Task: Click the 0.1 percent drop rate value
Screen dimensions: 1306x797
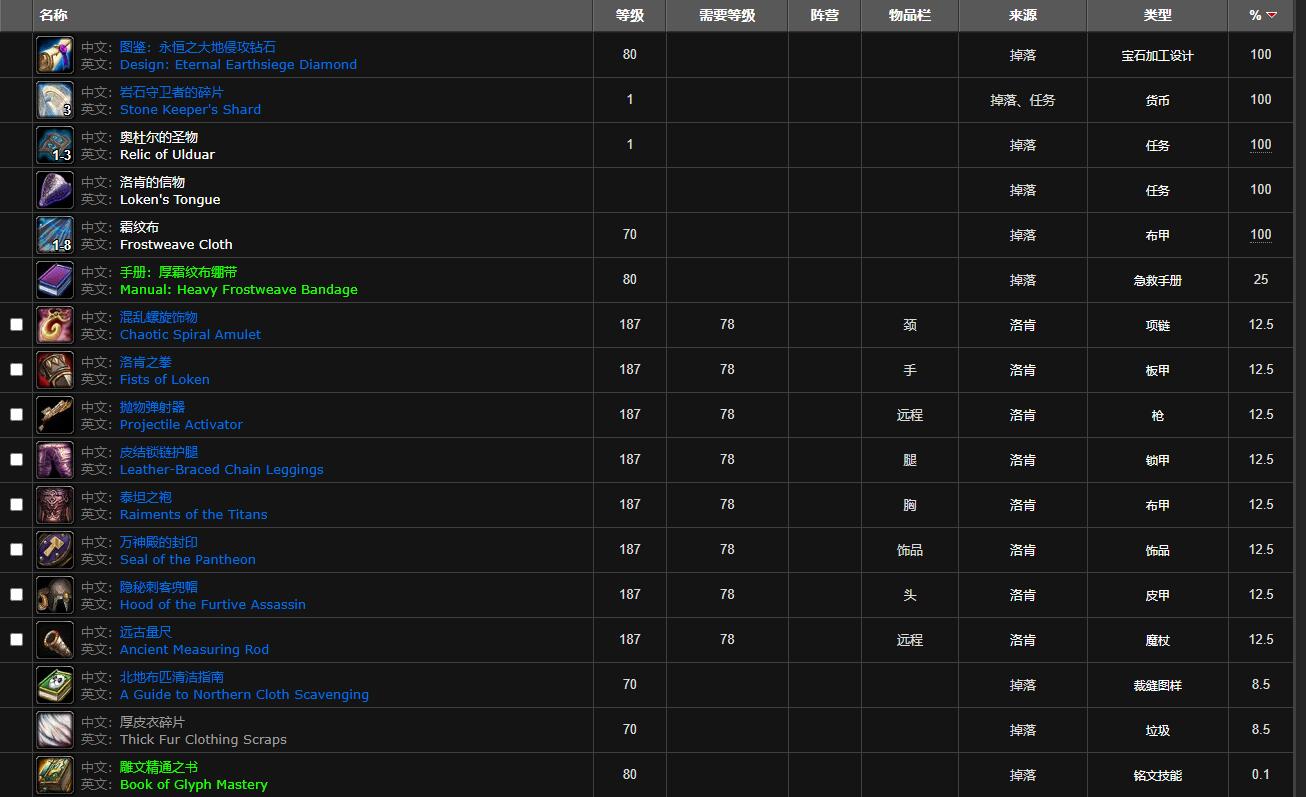Action: point(1261,774)
